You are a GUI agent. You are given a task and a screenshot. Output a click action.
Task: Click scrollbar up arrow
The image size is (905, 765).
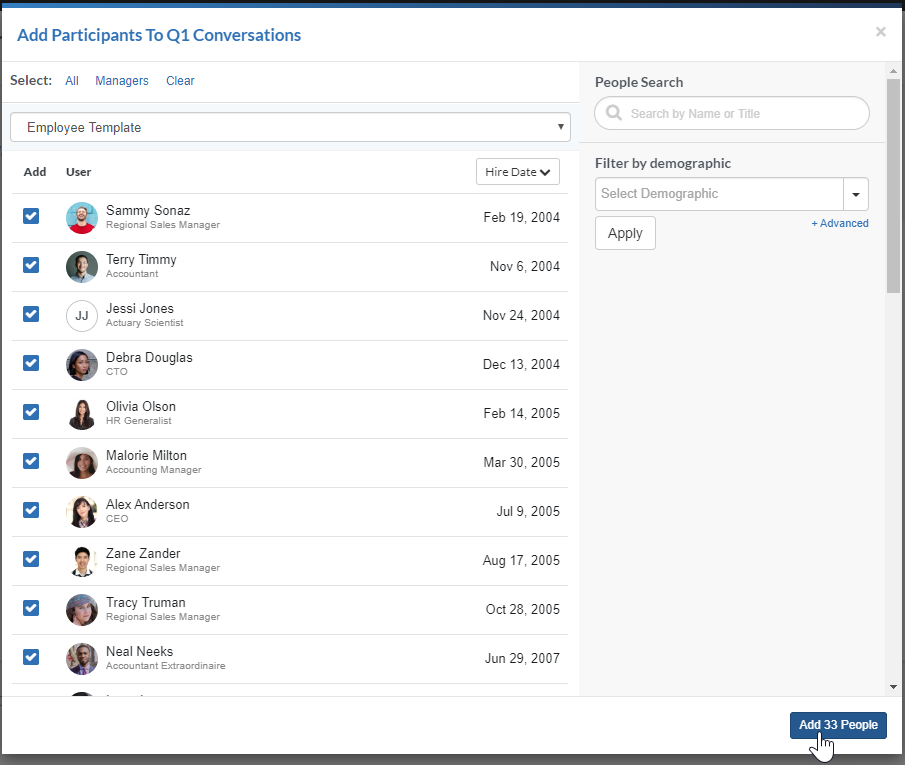(893, 71)
